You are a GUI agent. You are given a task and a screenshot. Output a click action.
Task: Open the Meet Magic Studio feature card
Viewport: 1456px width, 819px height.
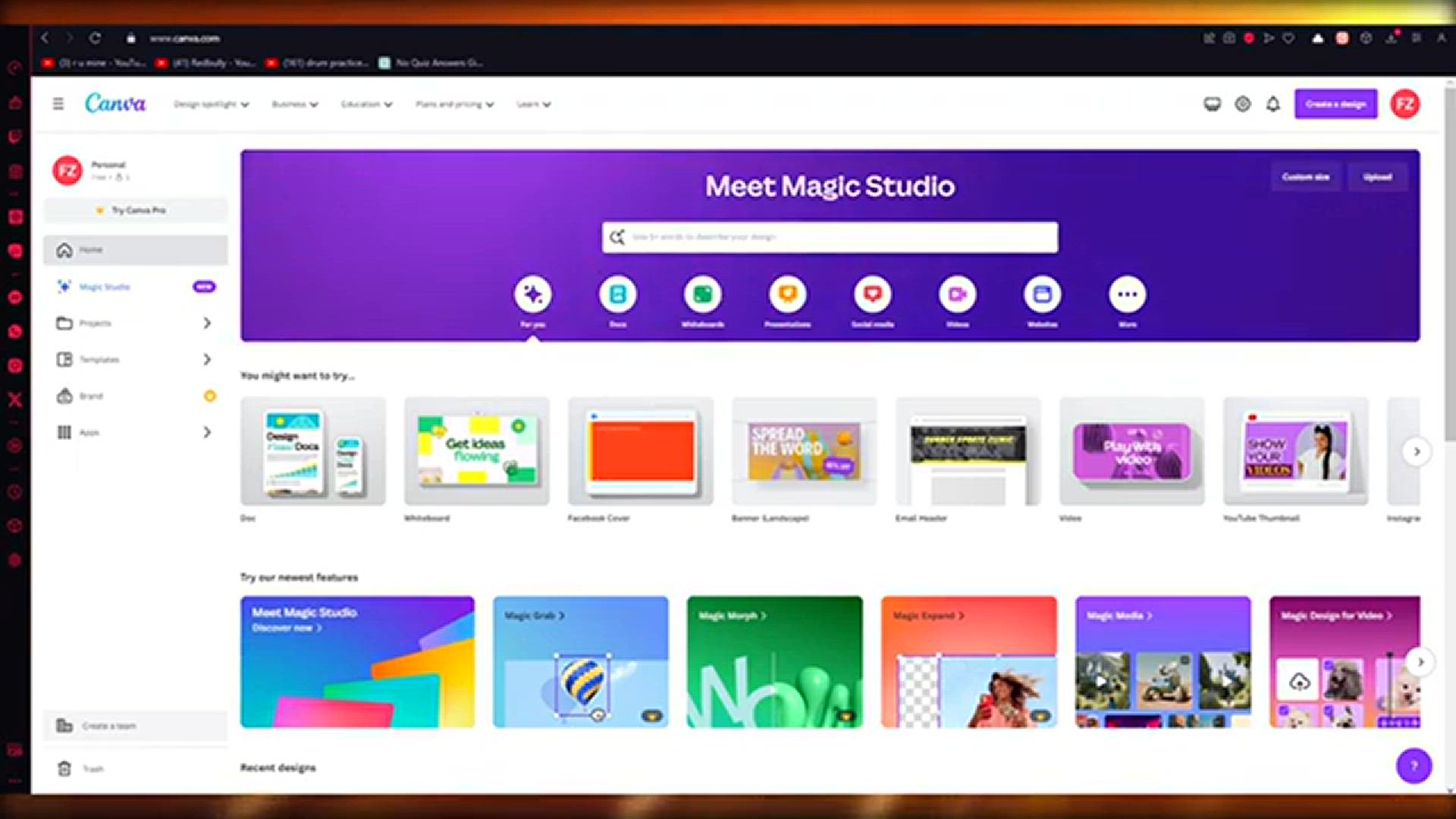coord(357,662)
